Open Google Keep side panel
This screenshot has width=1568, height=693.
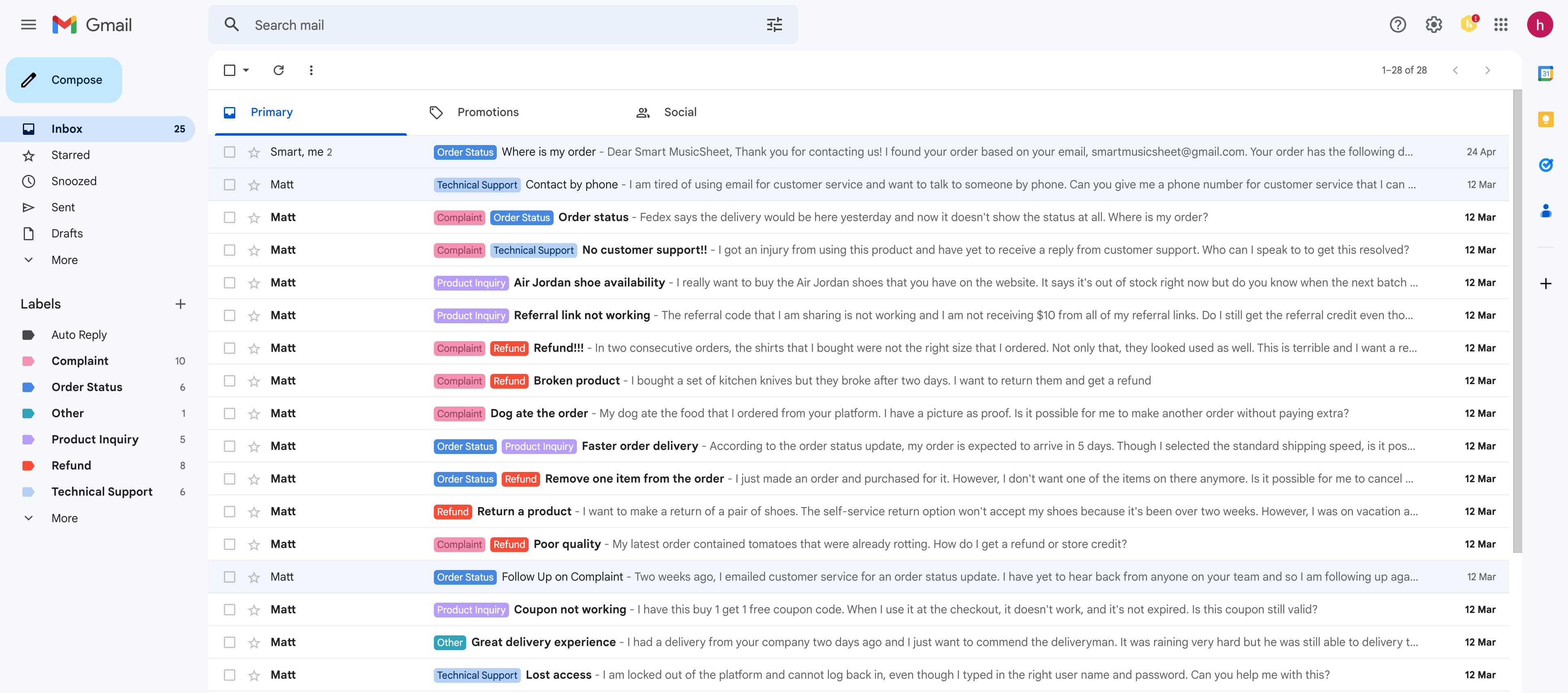click(1546, 119)
